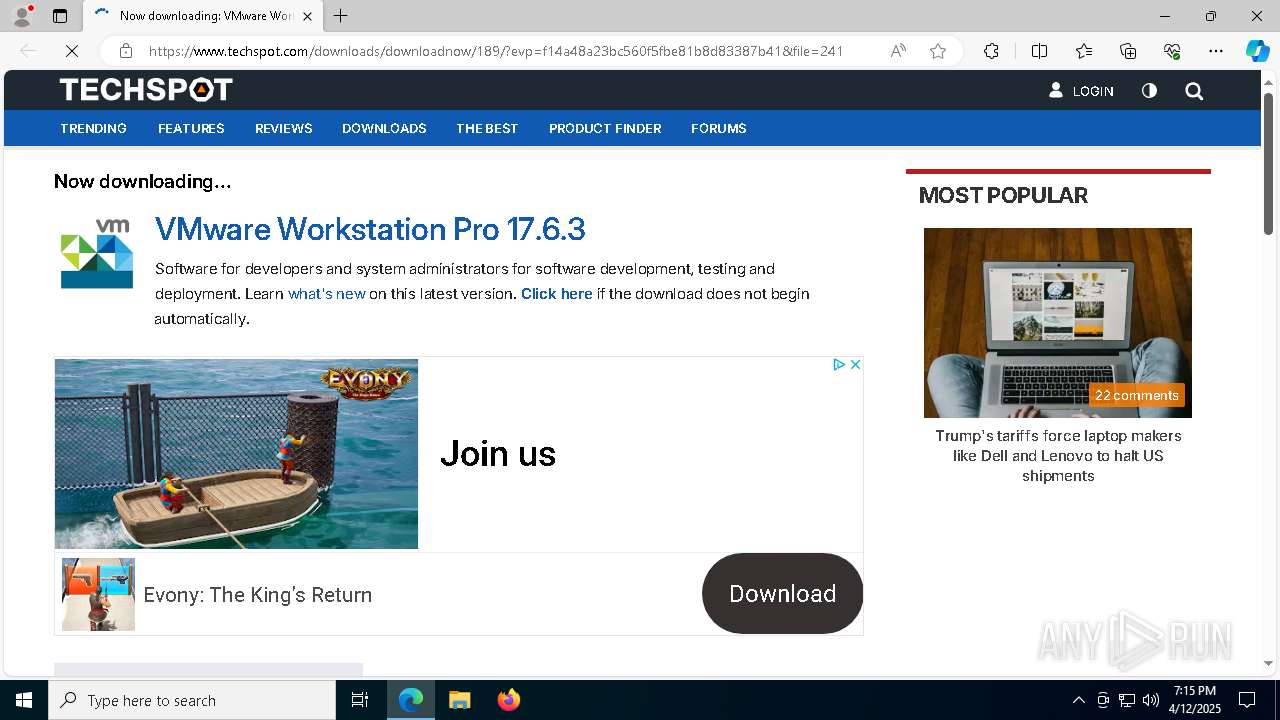The height and width of the screenshot is (720, 1280).
Task: Click Evony: The King's Return text
Action: [x=258, y=595]
